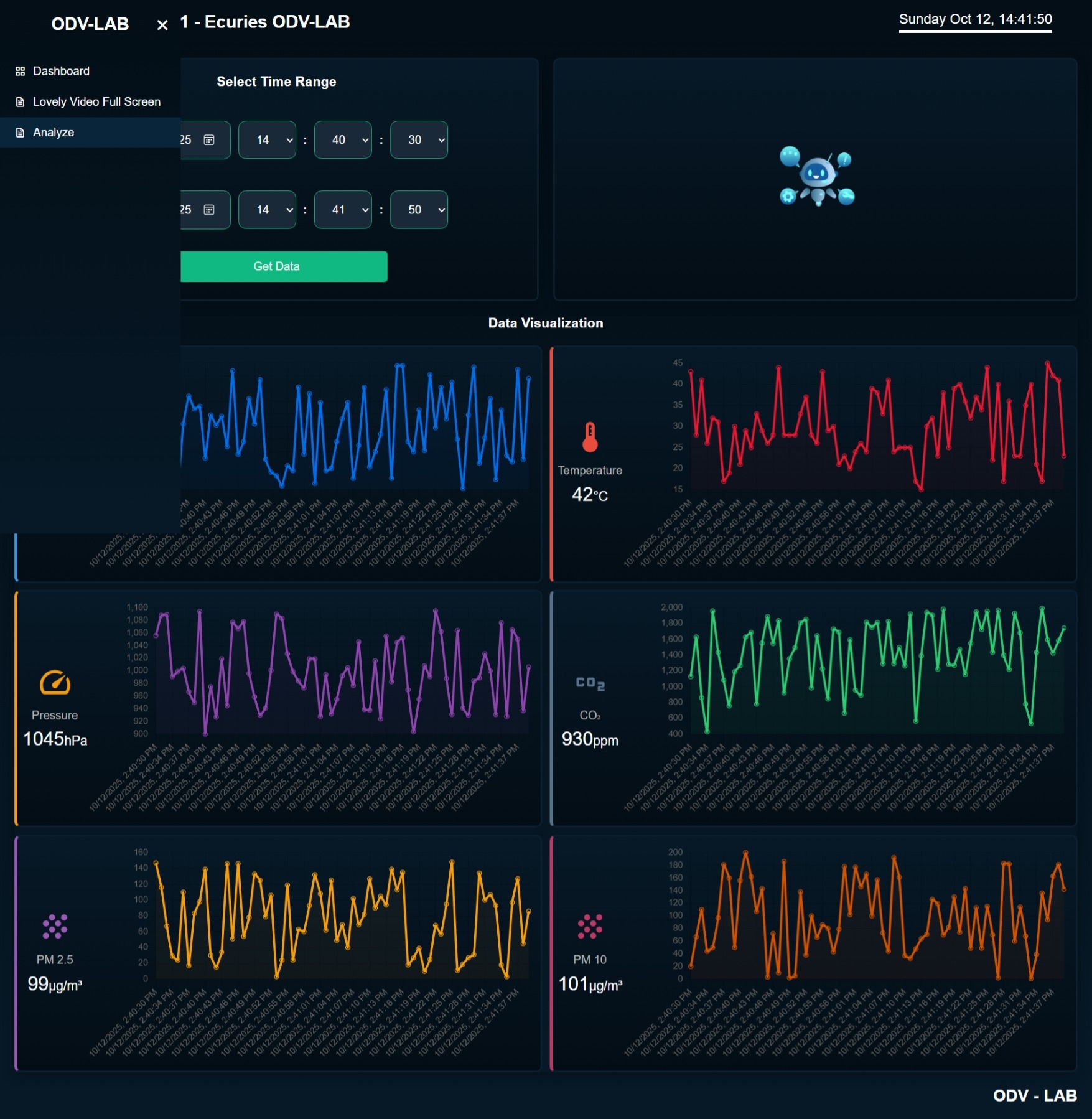Expand the end minute dropdown showing 41
The image size is (1092, 1119).
pos(343,210)
